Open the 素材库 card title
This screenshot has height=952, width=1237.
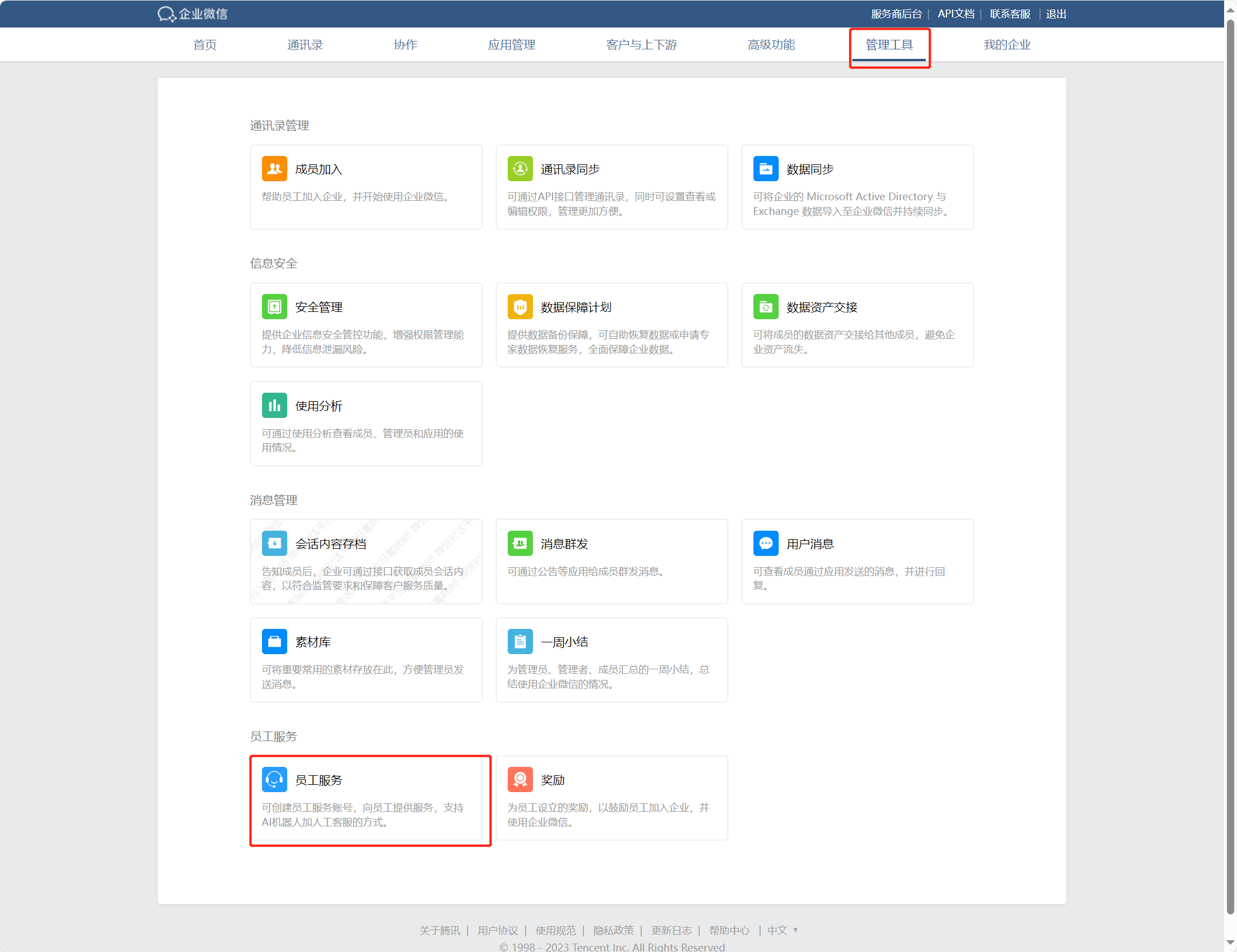[x=312, y=642]
